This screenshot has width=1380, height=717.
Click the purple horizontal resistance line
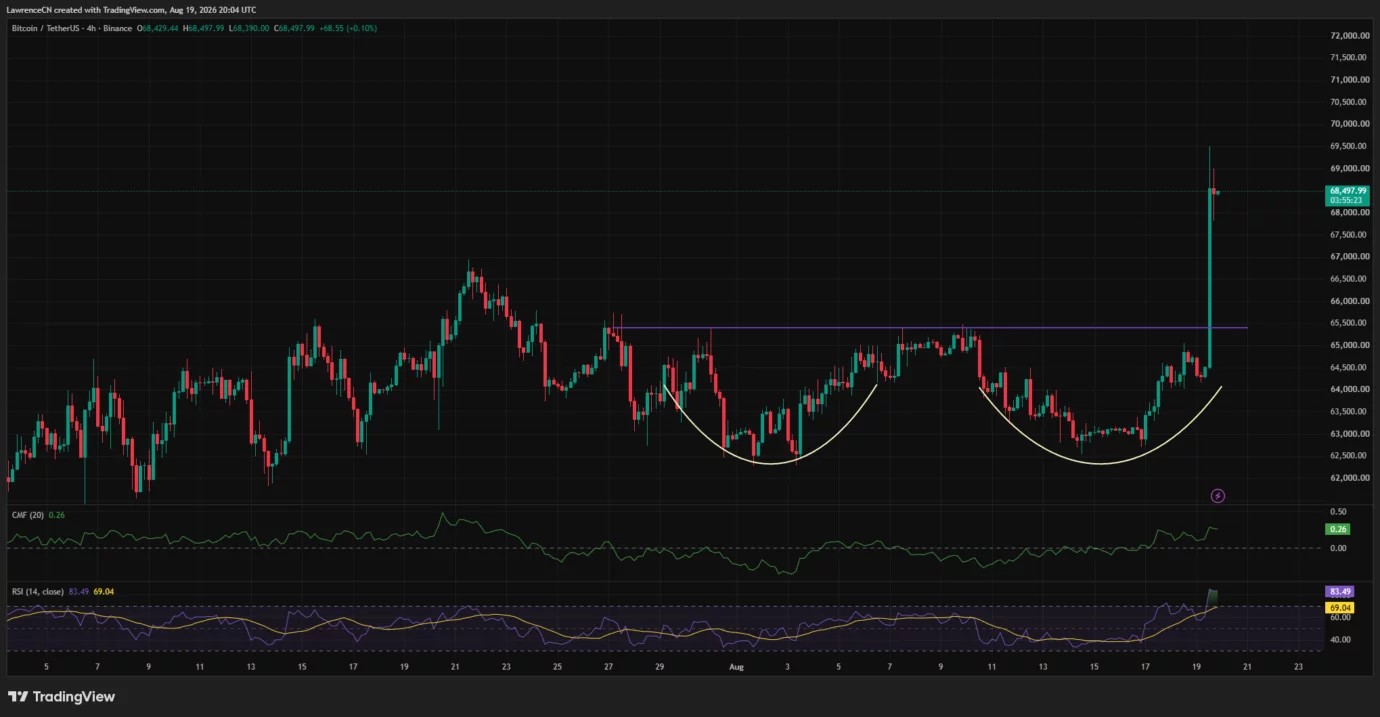tap(930, 327)
